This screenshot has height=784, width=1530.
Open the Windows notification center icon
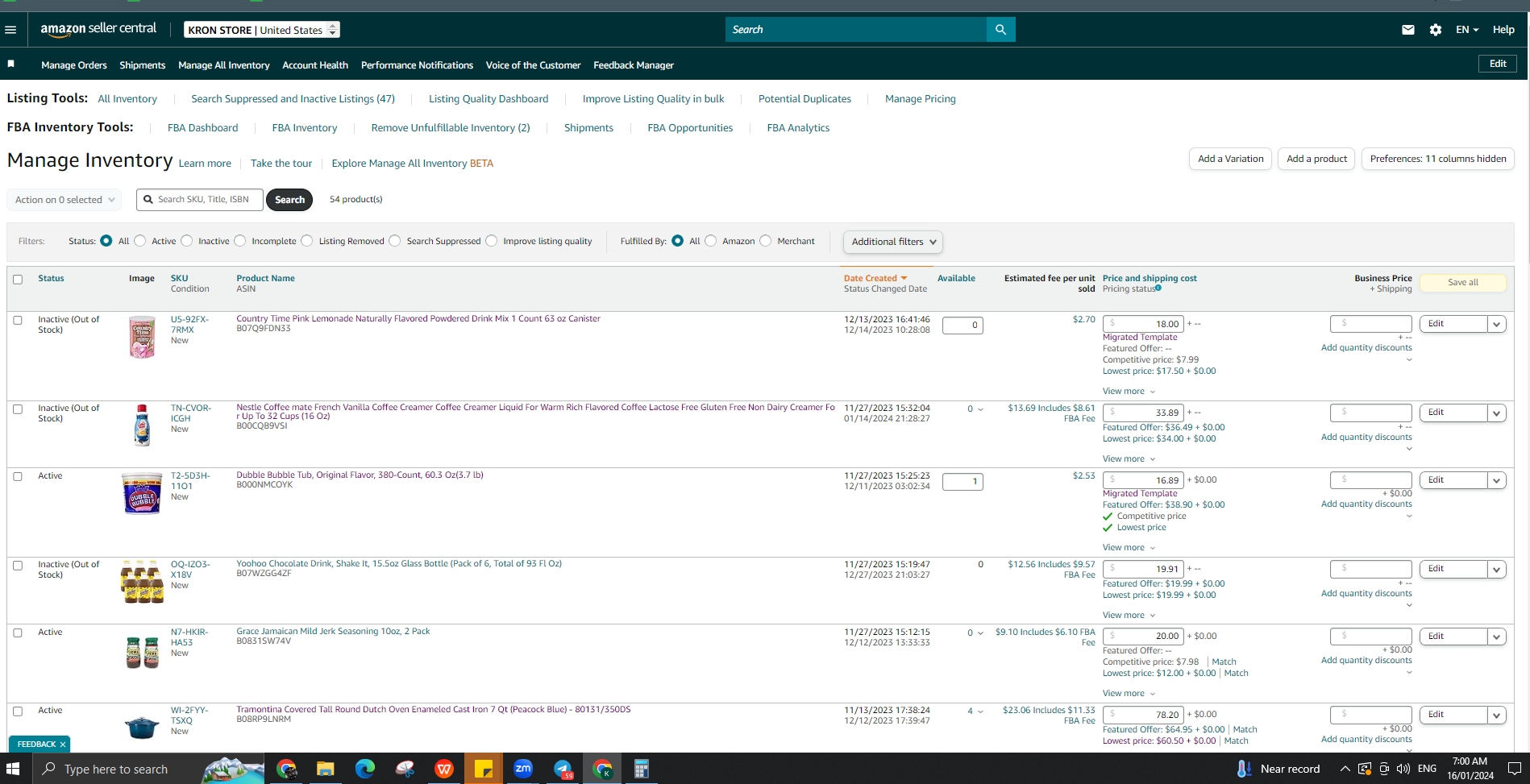coord(1514,769)
